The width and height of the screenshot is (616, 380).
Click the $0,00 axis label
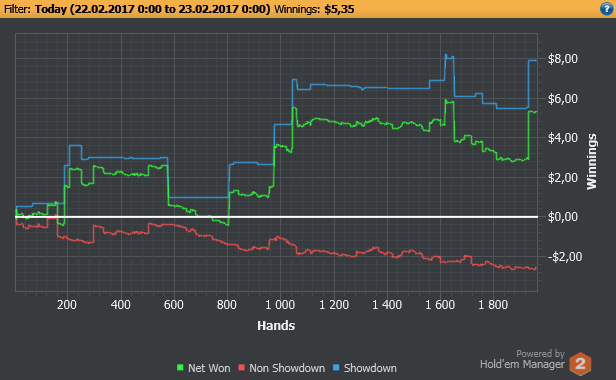(x=563, y=217)
